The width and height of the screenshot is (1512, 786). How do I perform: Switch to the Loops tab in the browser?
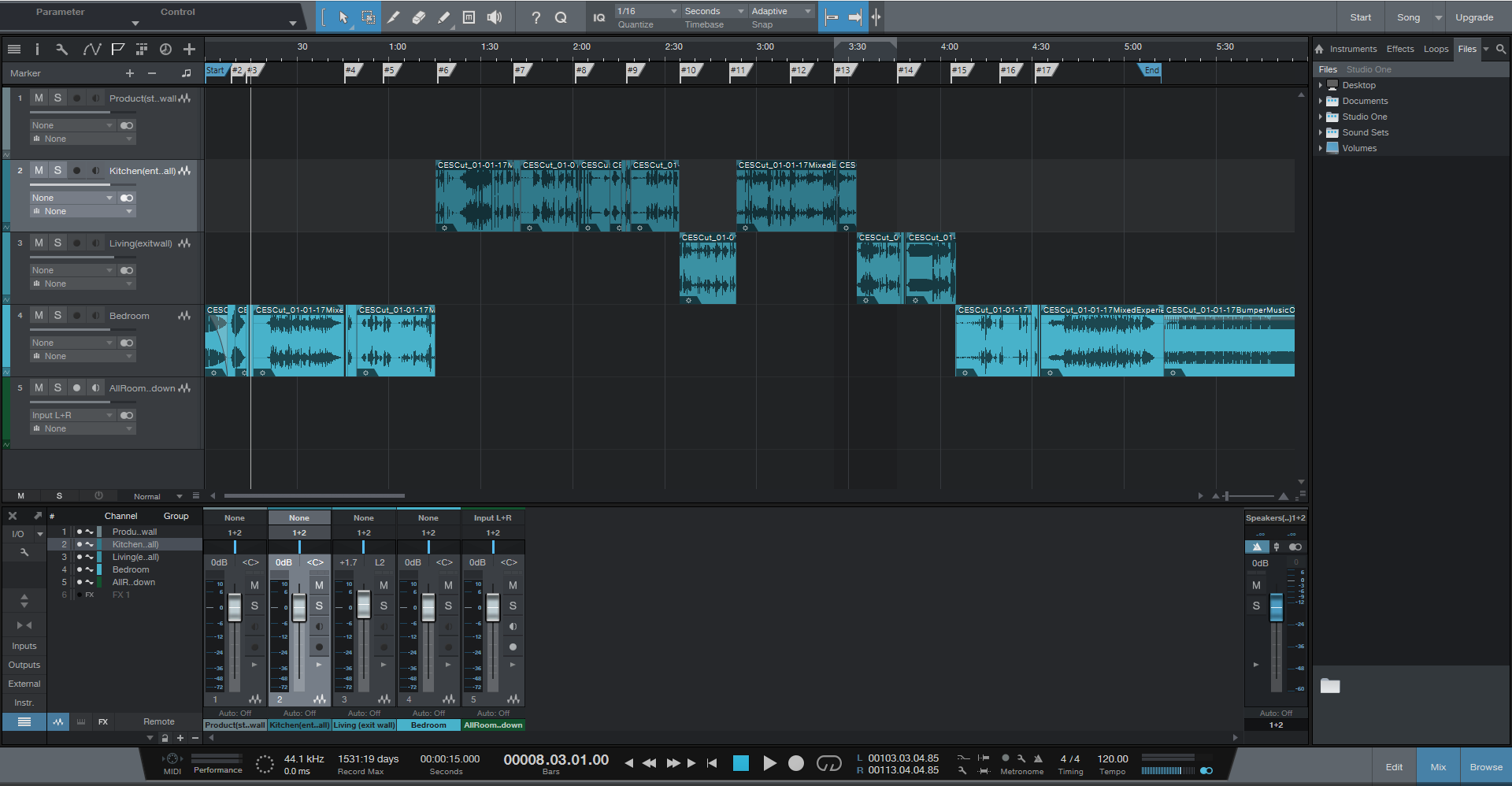coord(1436,49)
